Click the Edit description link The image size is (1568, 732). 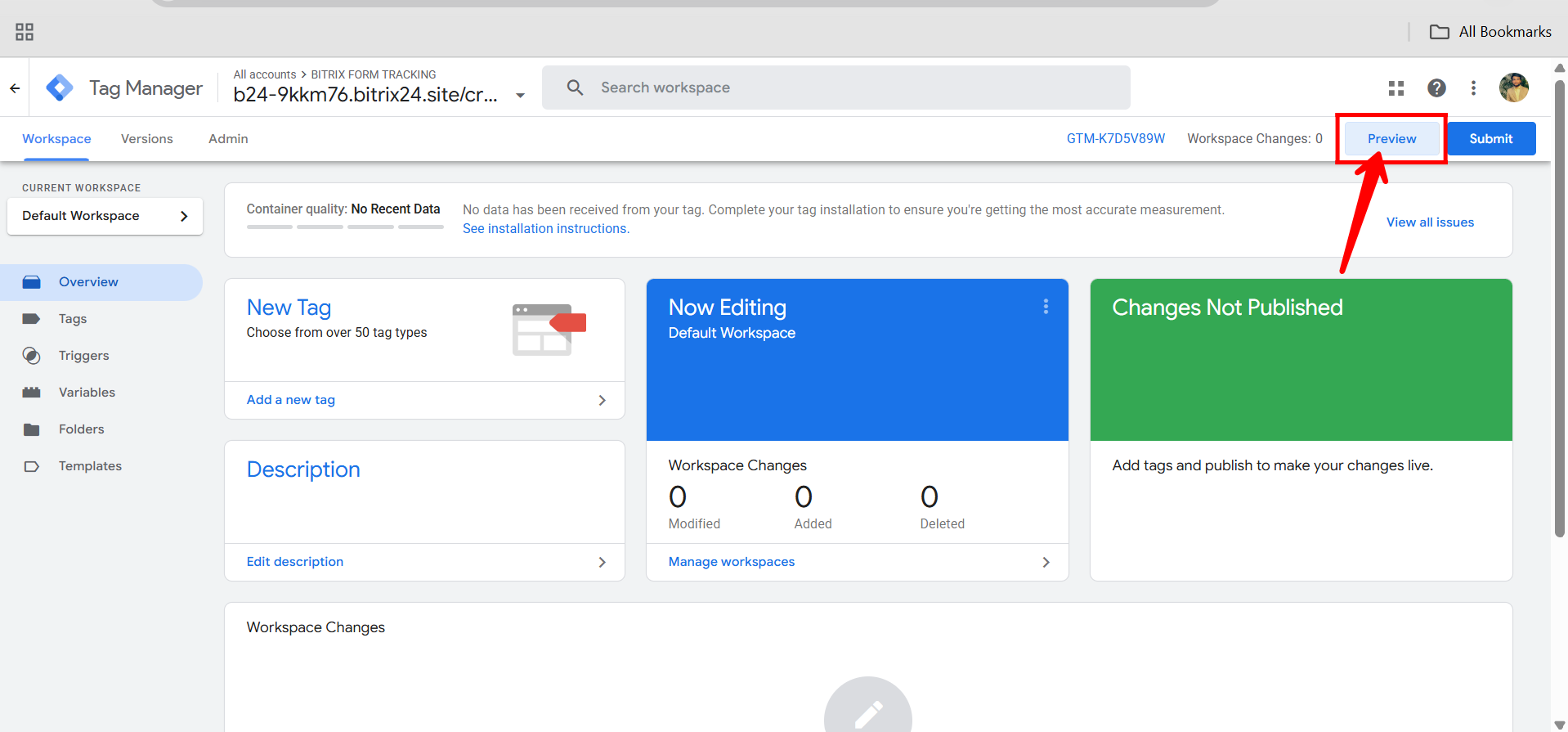coord(295,562)
